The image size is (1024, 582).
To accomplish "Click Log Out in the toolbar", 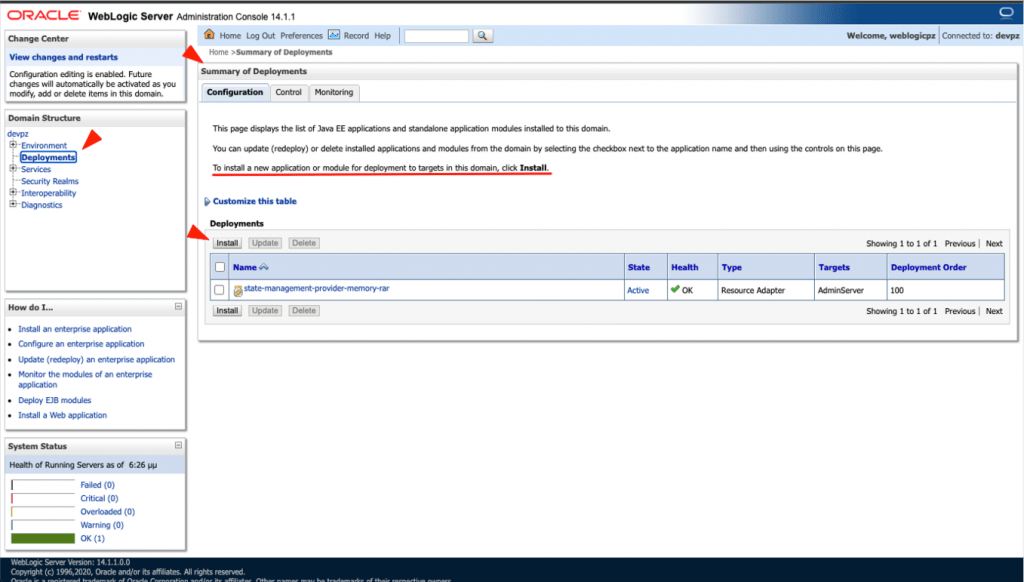I will click(261, 36).
